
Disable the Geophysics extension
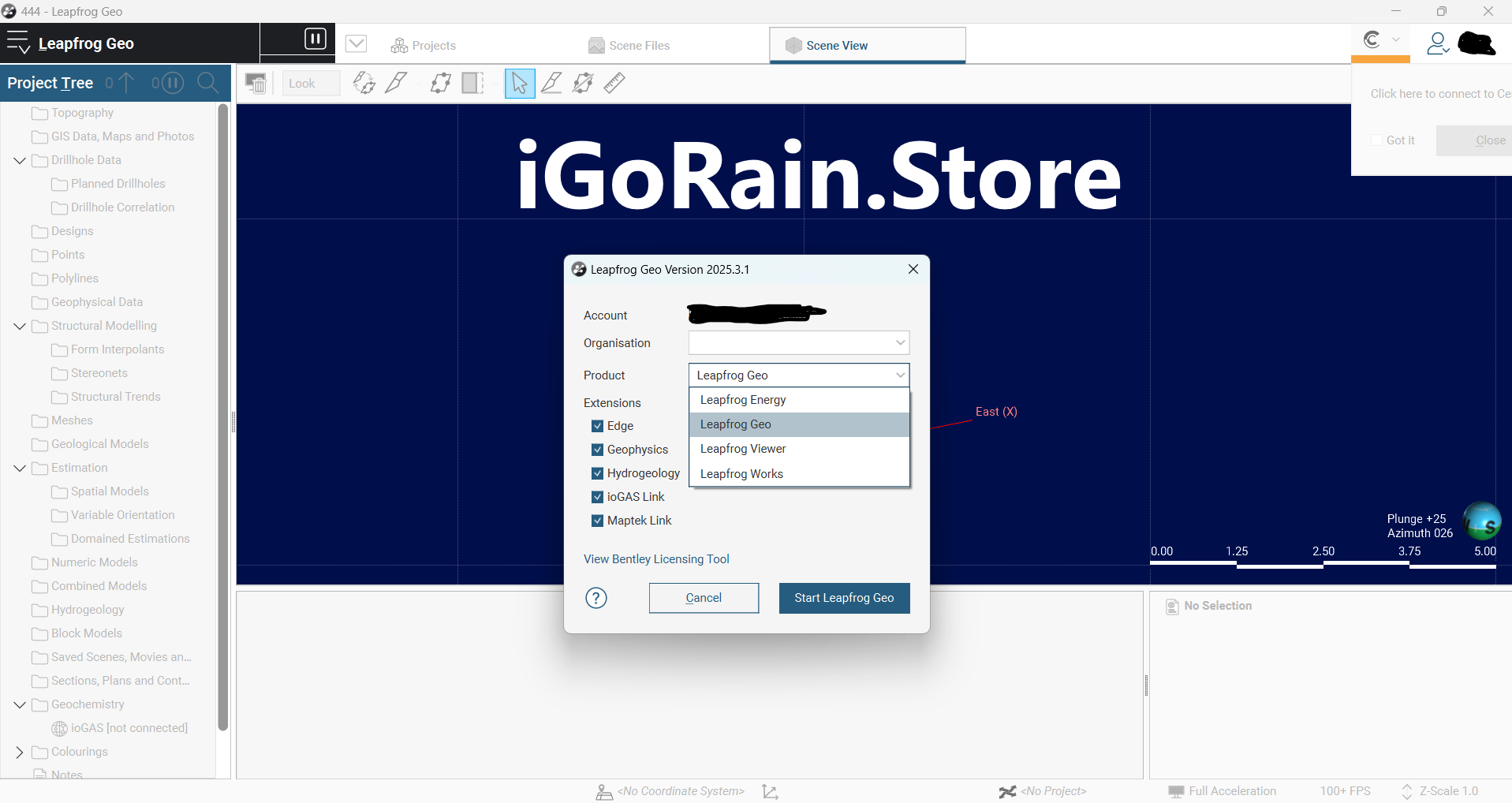(x=598, y=450)
